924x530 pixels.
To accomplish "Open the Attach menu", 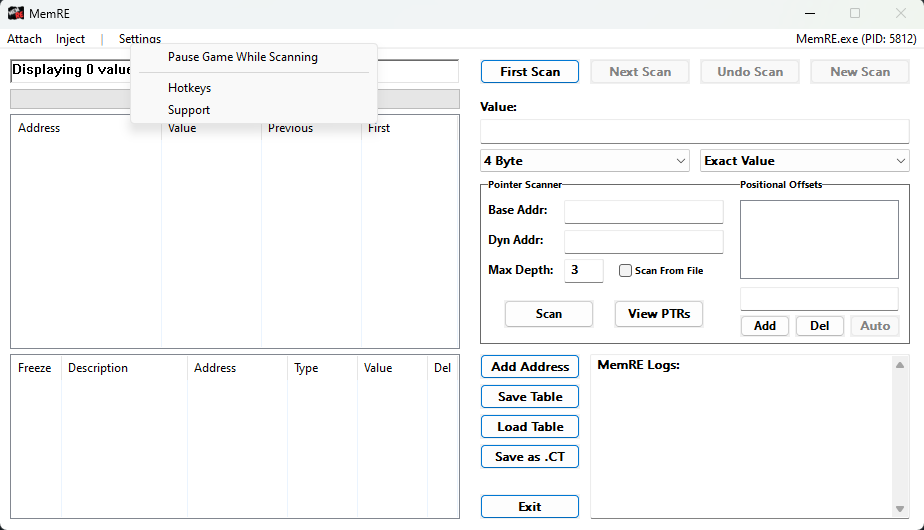I will pos(25,39).
